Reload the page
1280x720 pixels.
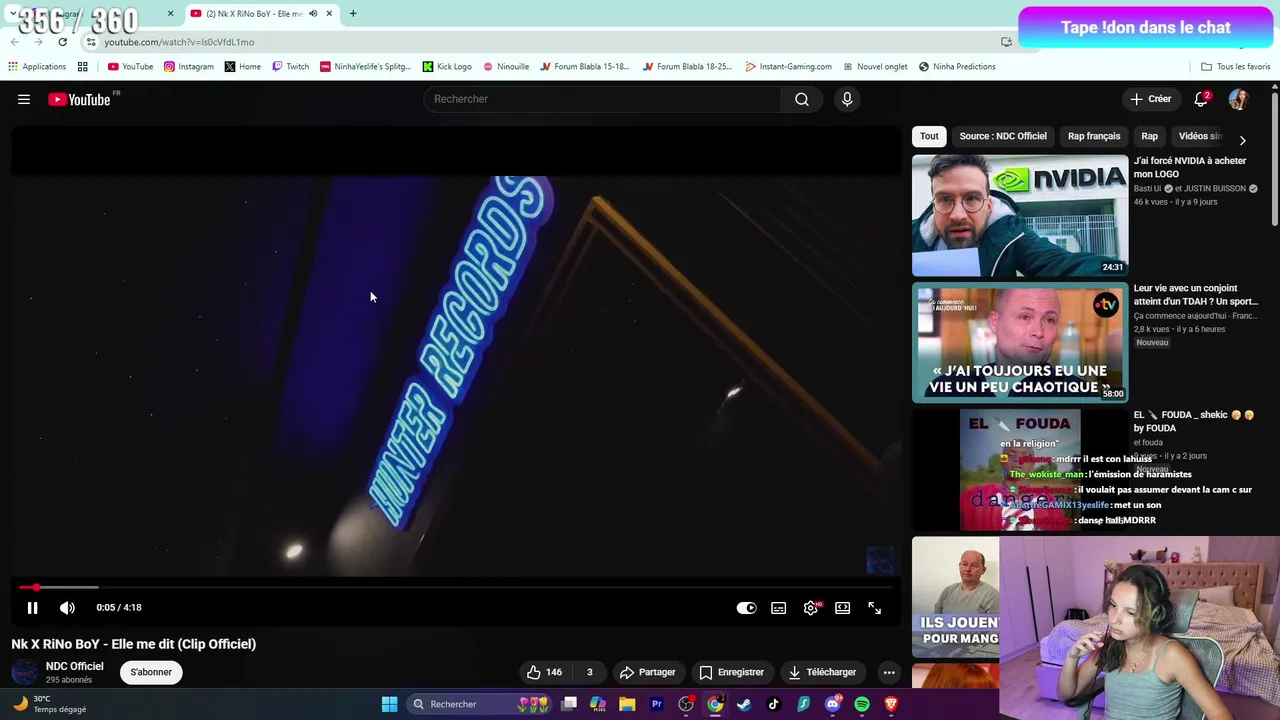pos(62,42)
